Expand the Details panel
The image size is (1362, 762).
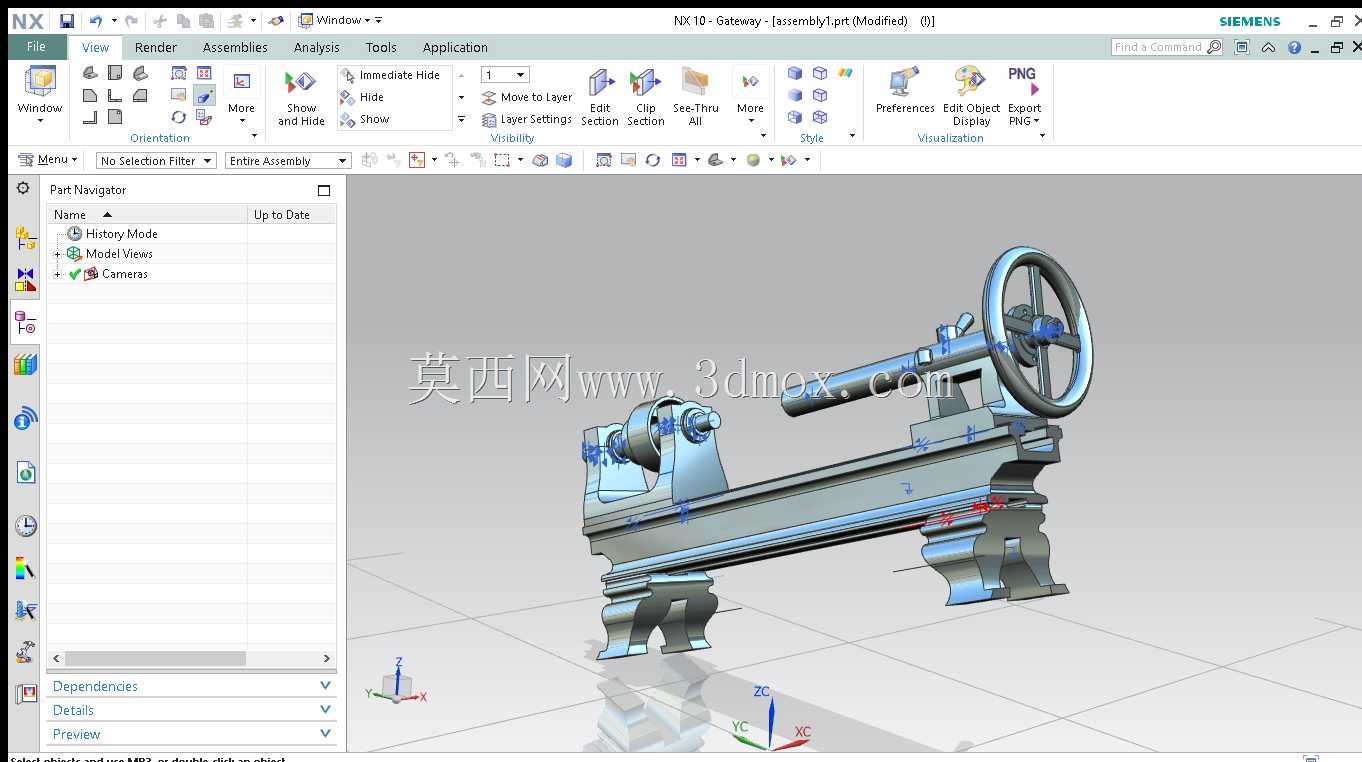pos(192,710)
